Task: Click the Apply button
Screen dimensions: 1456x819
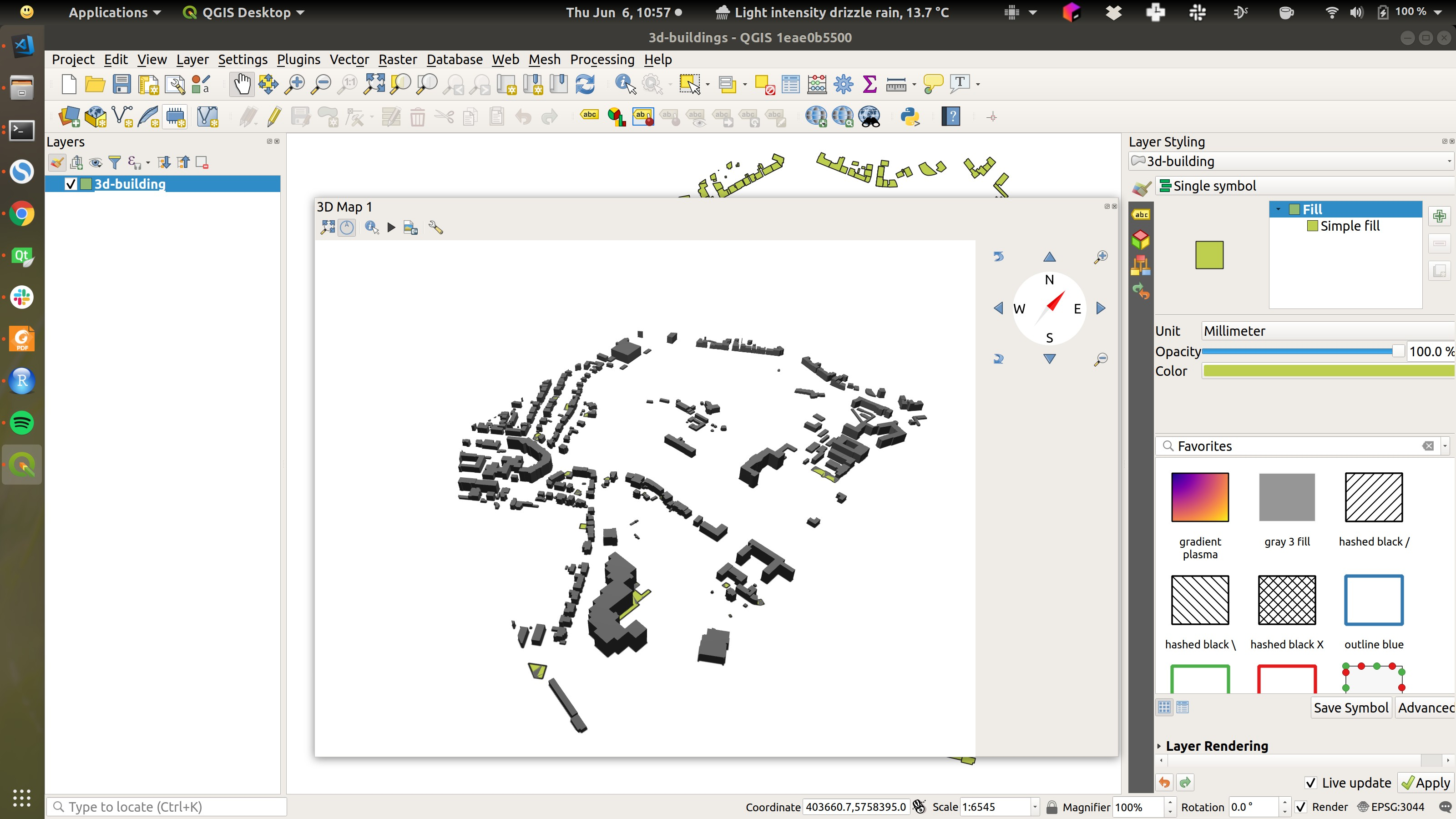Action: click(1426, 784)
